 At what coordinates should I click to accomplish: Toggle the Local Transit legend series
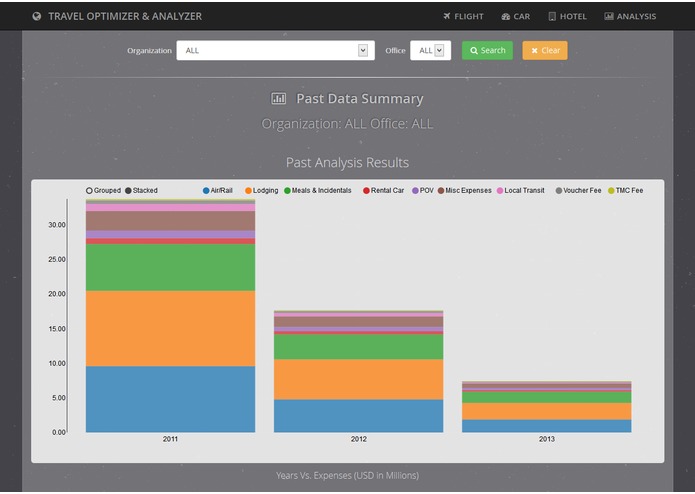(520, 191)
